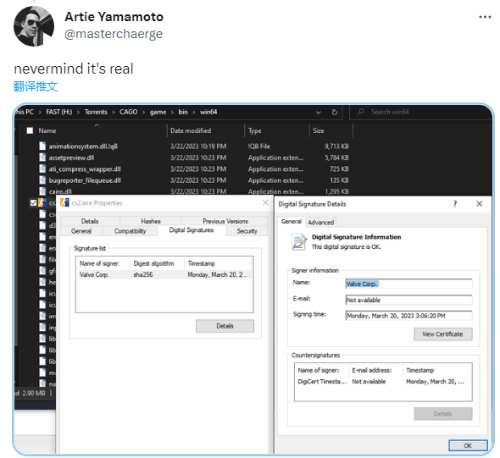Select the animationsystem.dll.lq8 file name
The height and width of the screenshot is (458, 500).
pos(83,146)
